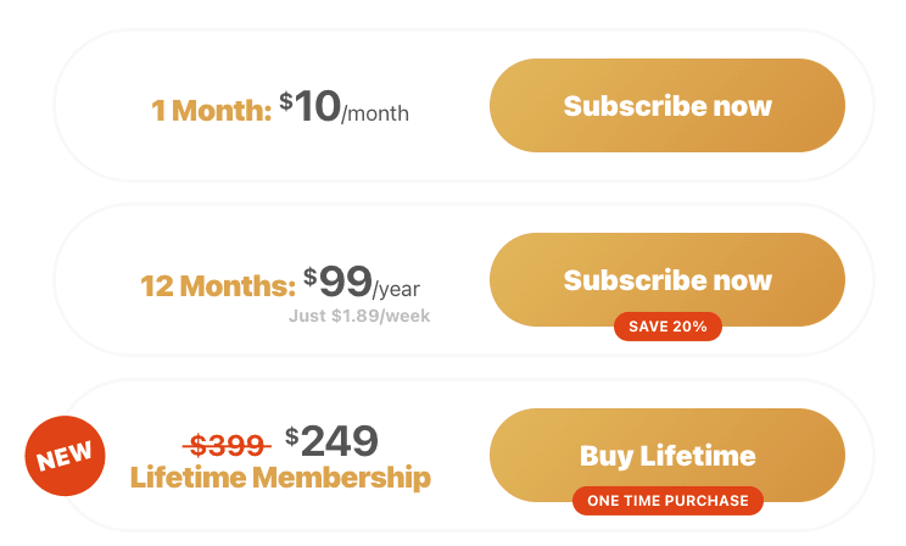Select the '1 Month:' plan label
This screenshot has height=546, width=906.
211,110
